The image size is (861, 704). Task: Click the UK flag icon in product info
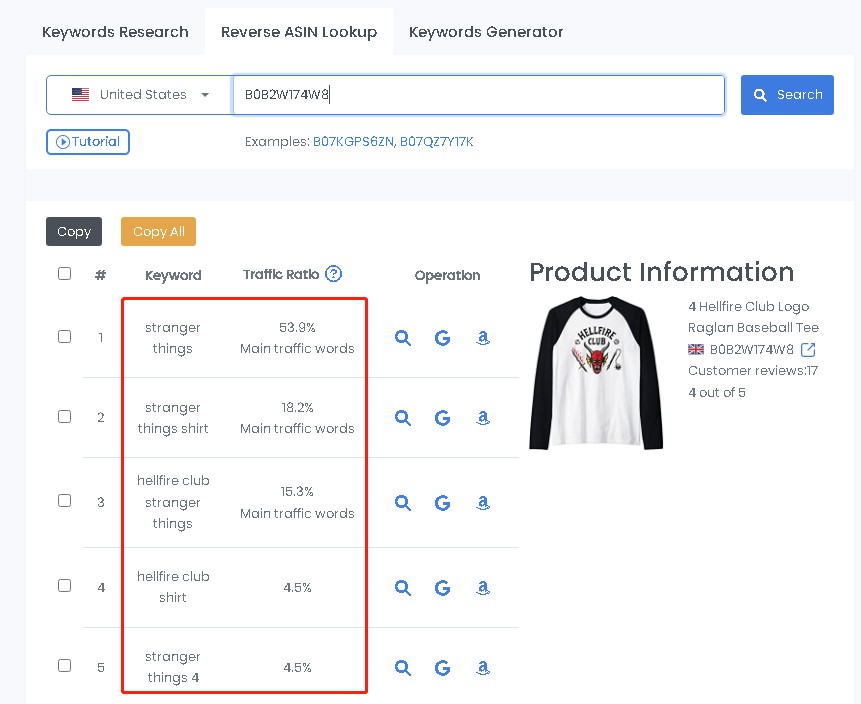pos(696,349)
